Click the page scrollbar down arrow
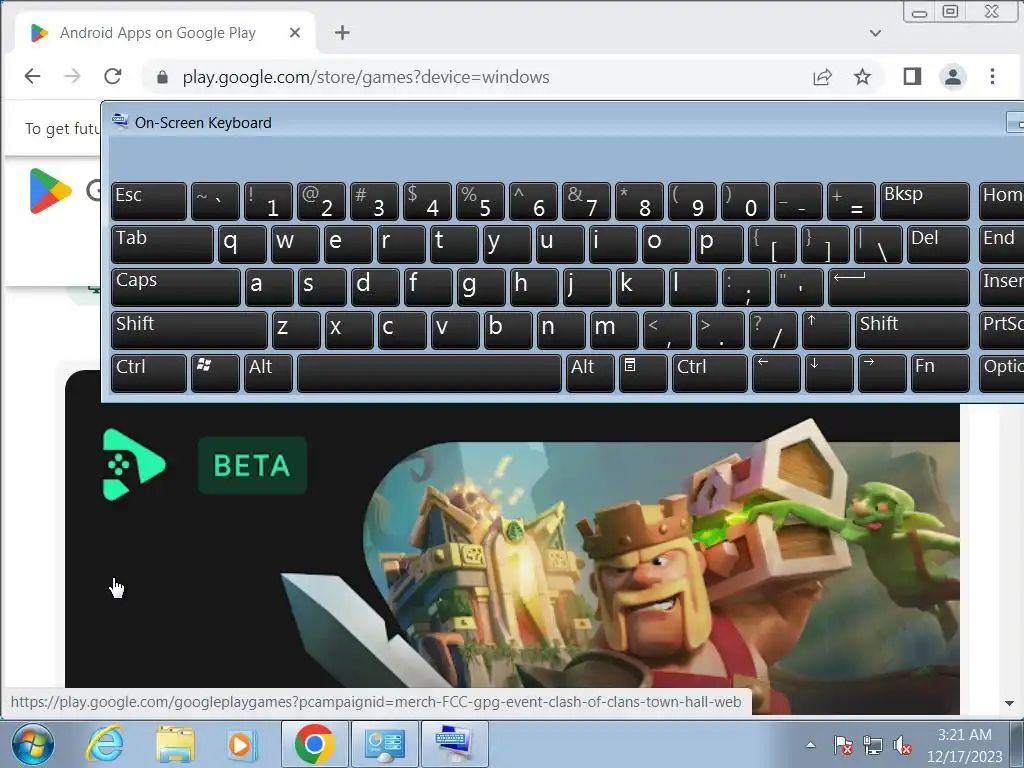Screen dimensions: 1024x768 pos(1010,703)
